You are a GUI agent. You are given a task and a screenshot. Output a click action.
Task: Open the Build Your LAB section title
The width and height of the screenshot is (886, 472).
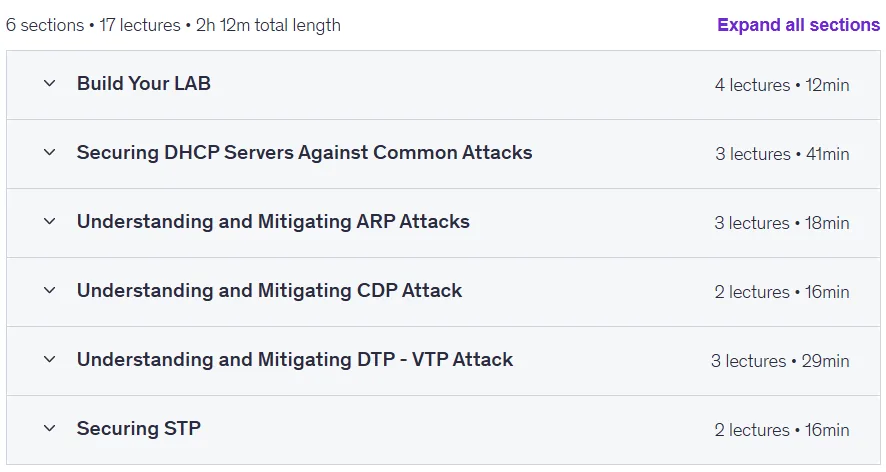pos(144,84)
